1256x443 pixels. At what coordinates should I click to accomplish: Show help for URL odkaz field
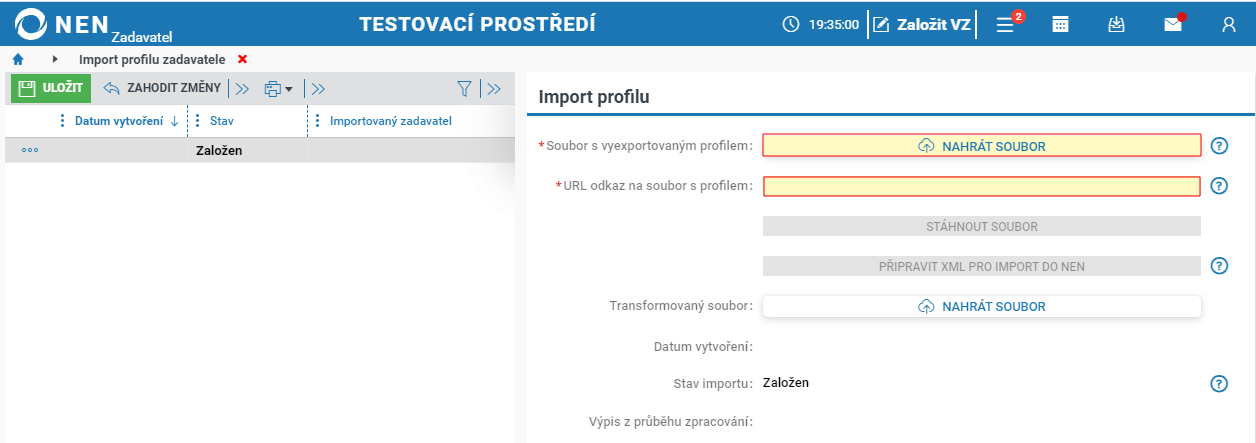click(1218, 186)
